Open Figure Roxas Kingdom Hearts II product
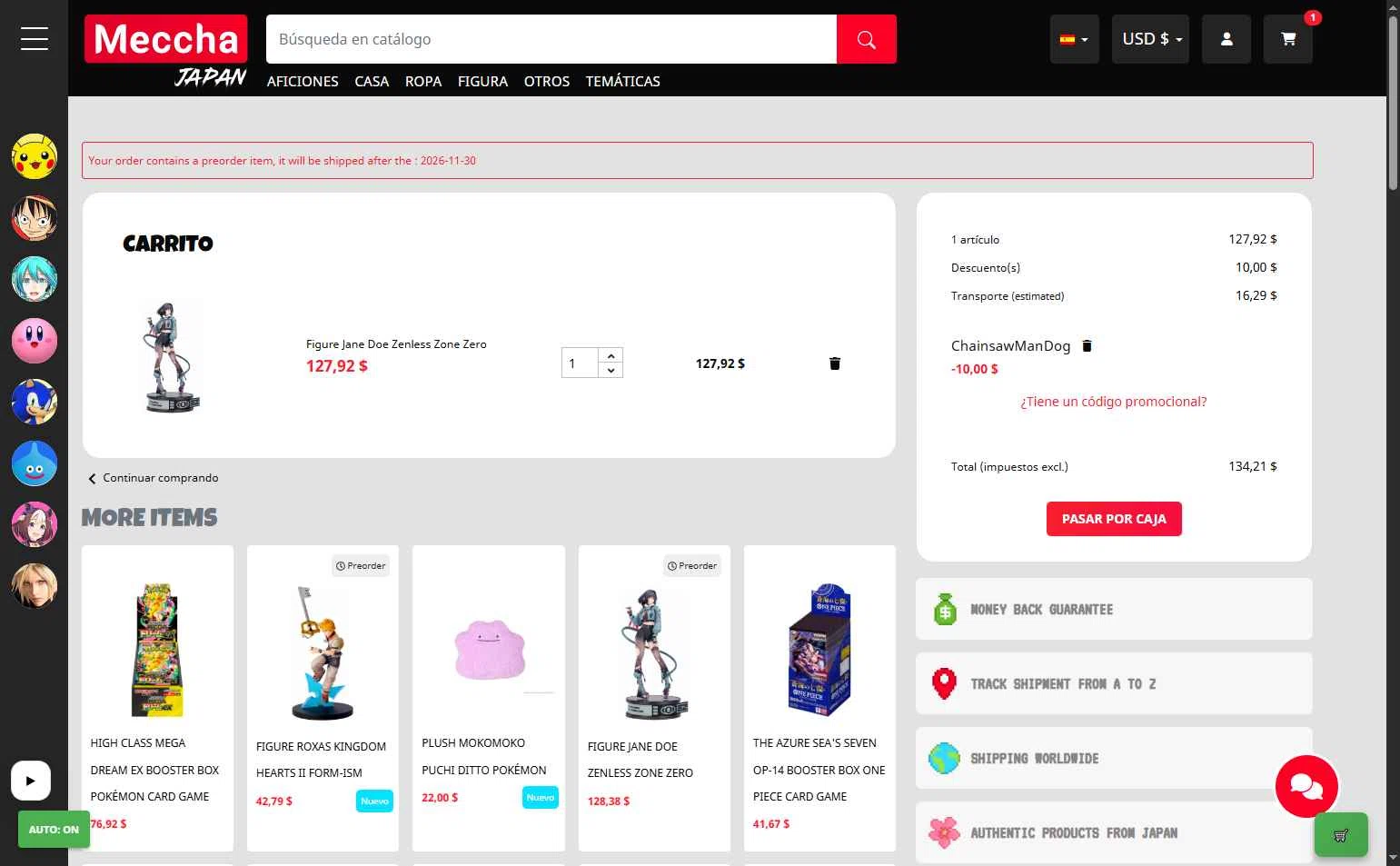This screenshot has height=866, width=1400. coord(322,760)
